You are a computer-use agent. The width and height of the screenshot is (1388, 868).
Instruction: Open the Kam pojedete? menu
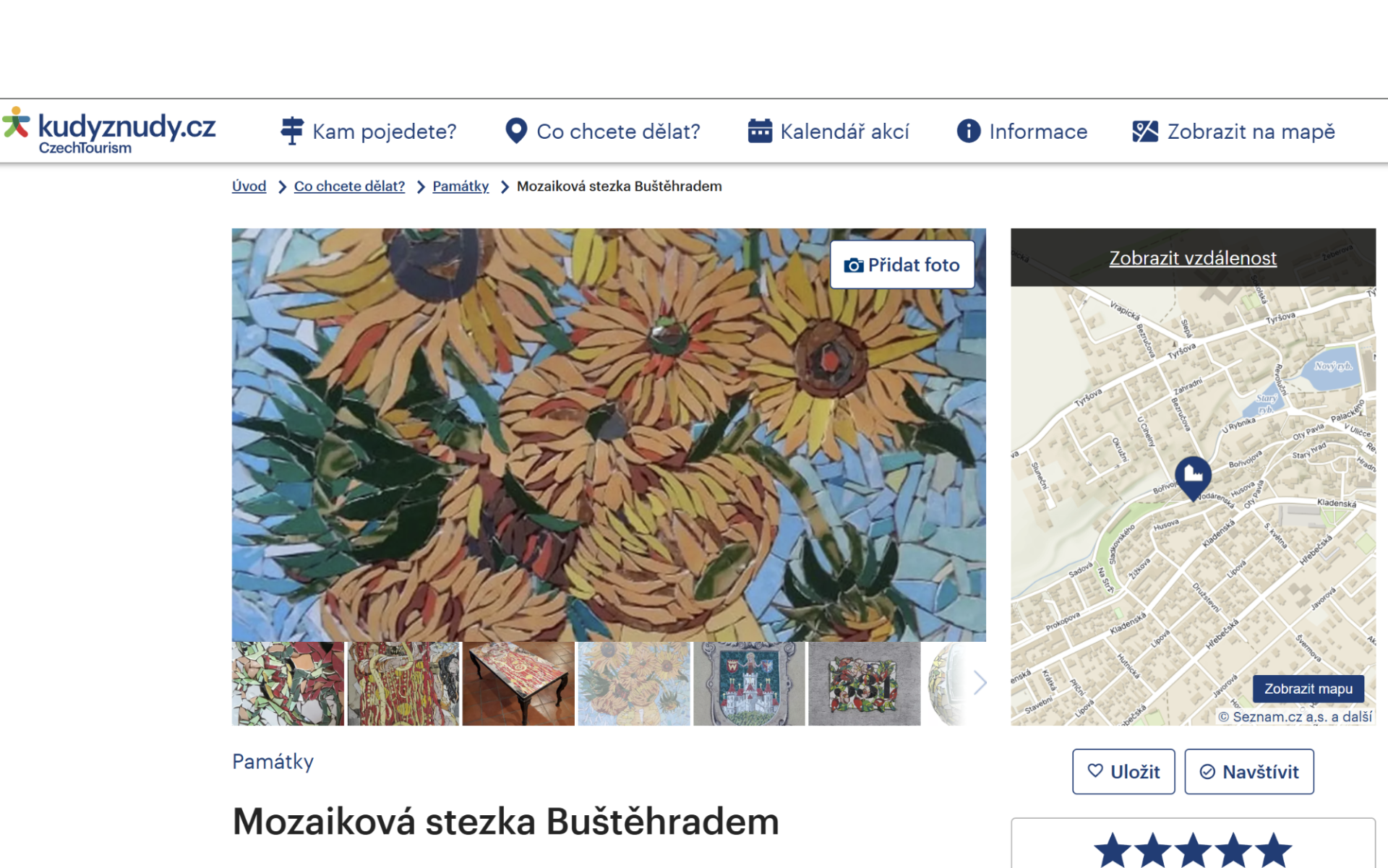pos(369,132)
